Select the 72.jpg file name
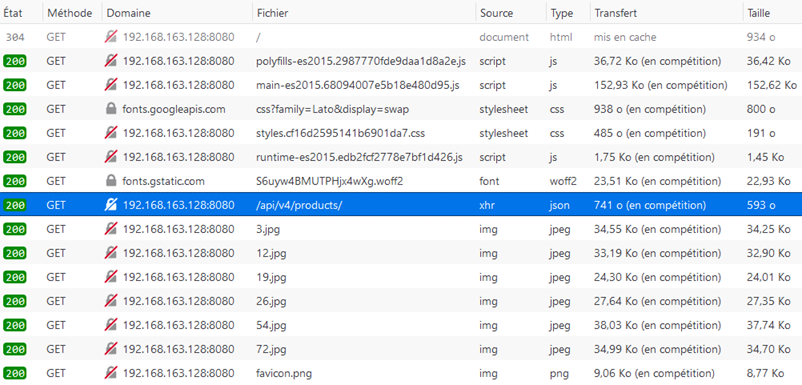 pyautogui.click(x=271, y=349)
